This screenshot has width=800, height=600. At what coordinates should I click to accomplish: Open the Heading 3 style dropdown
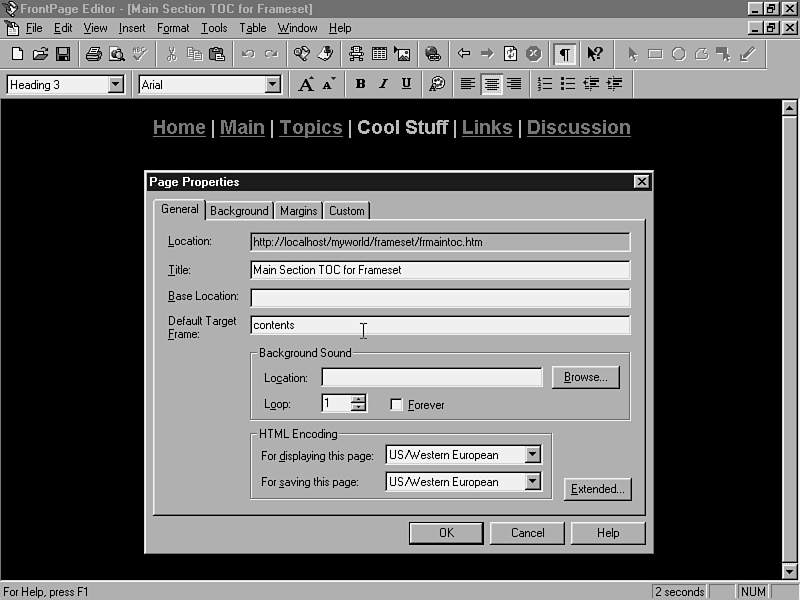116,85
